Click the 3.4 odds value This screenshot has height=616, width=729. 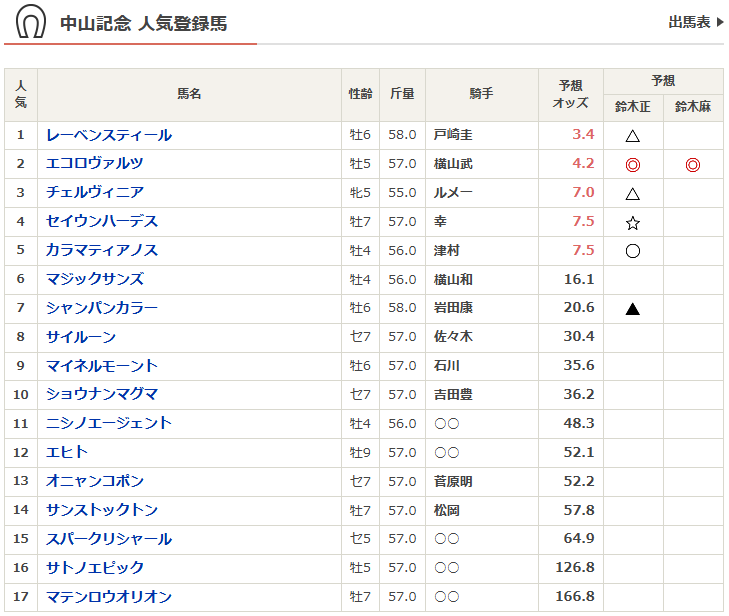tap(583, 135)
